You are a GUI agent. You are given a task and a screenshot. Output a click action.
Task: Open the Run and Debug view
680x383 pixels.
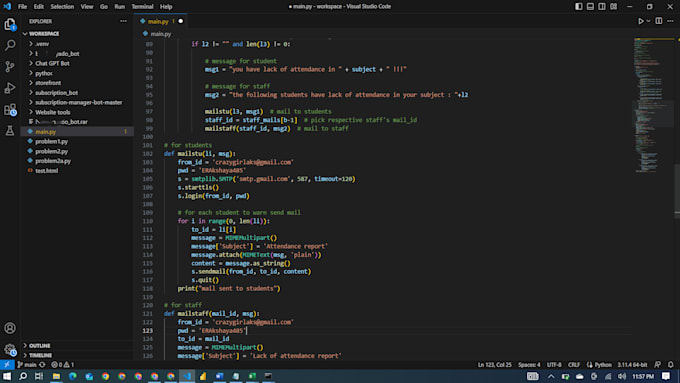(x=10, y=88)
